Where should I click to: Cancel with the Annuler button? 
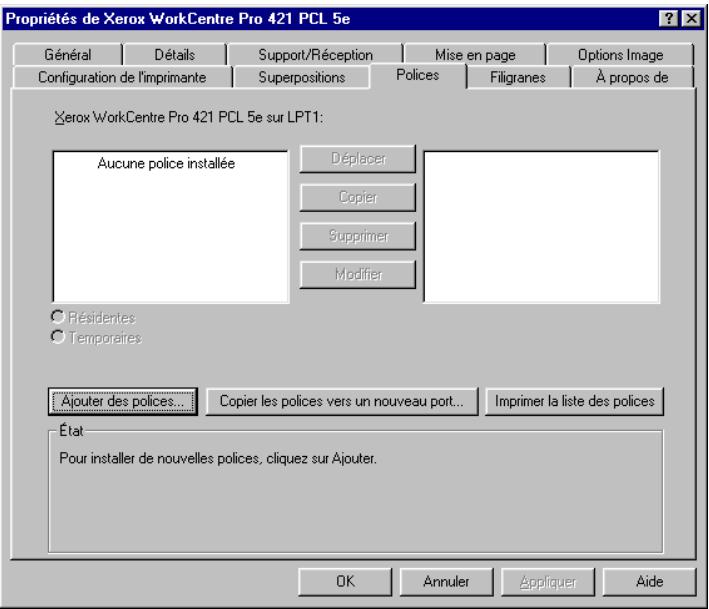pos(446,581)
